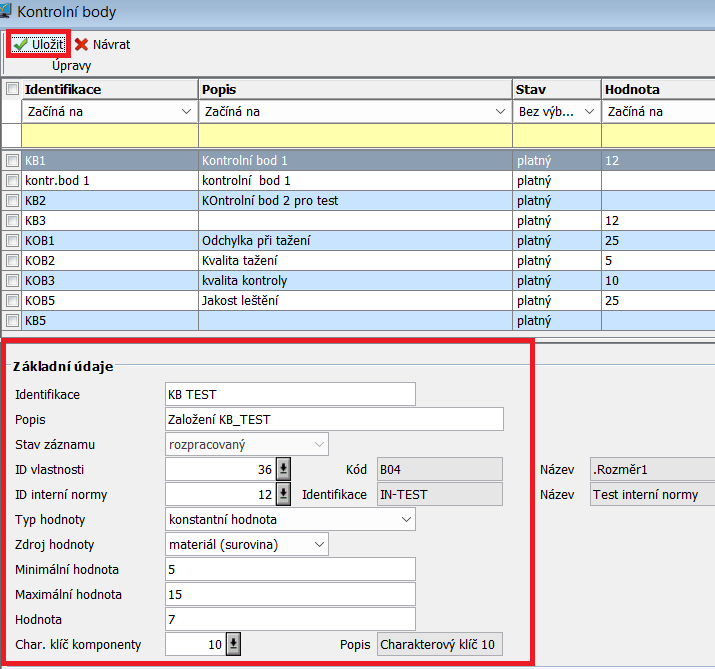715x669 pixels.
Task: Click the Minimální hodnota input field
Action: click(289, 569)
